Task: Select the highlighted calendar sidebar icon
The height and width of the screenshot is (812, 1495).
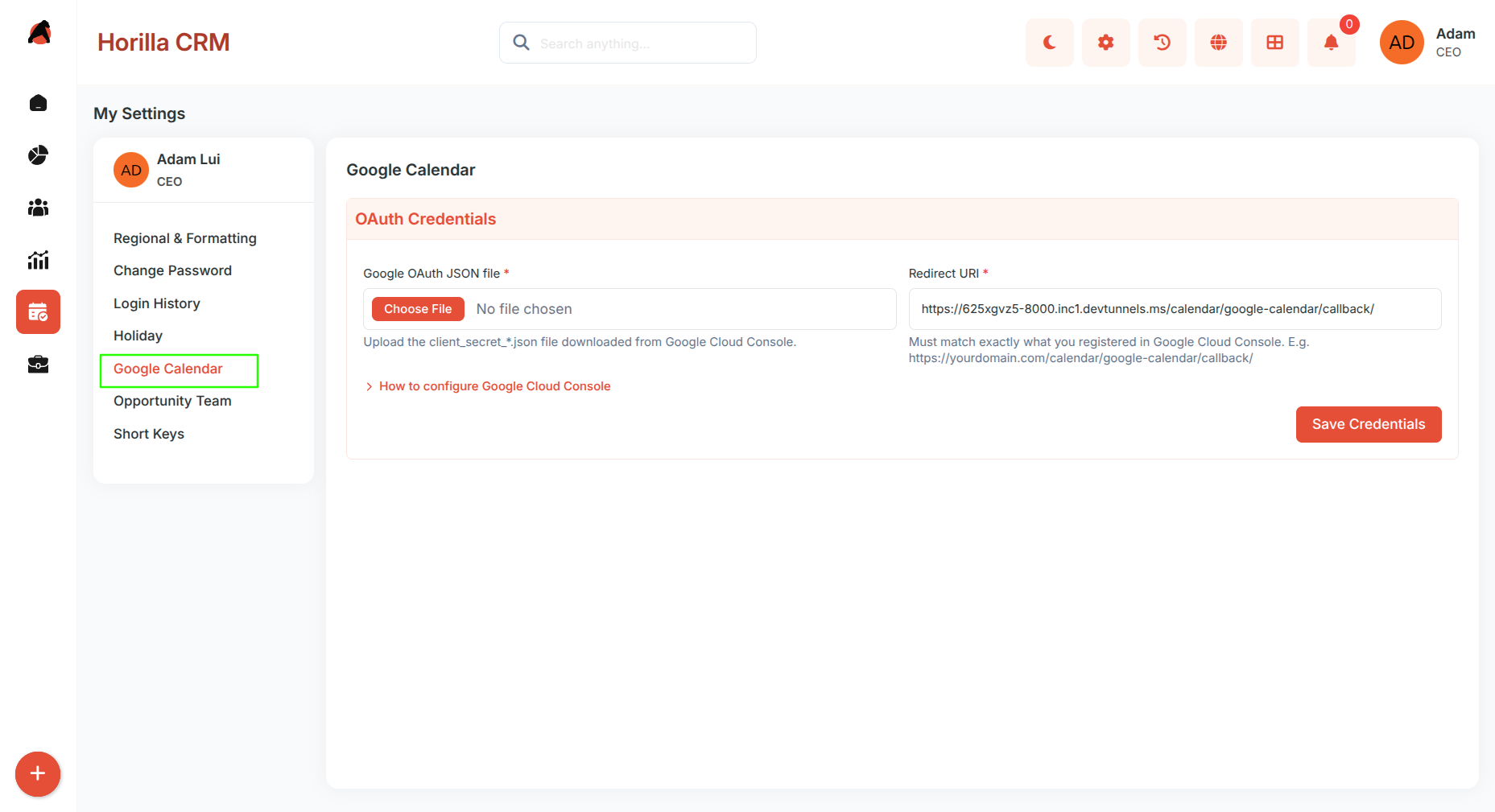Action: [x=38, y=312]
